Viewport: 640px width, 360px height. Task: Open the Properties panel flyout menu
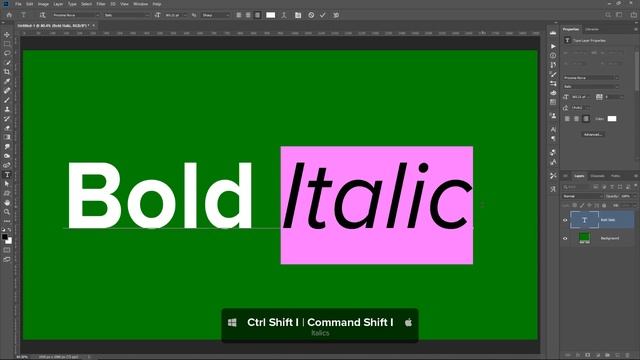[636, 29]
